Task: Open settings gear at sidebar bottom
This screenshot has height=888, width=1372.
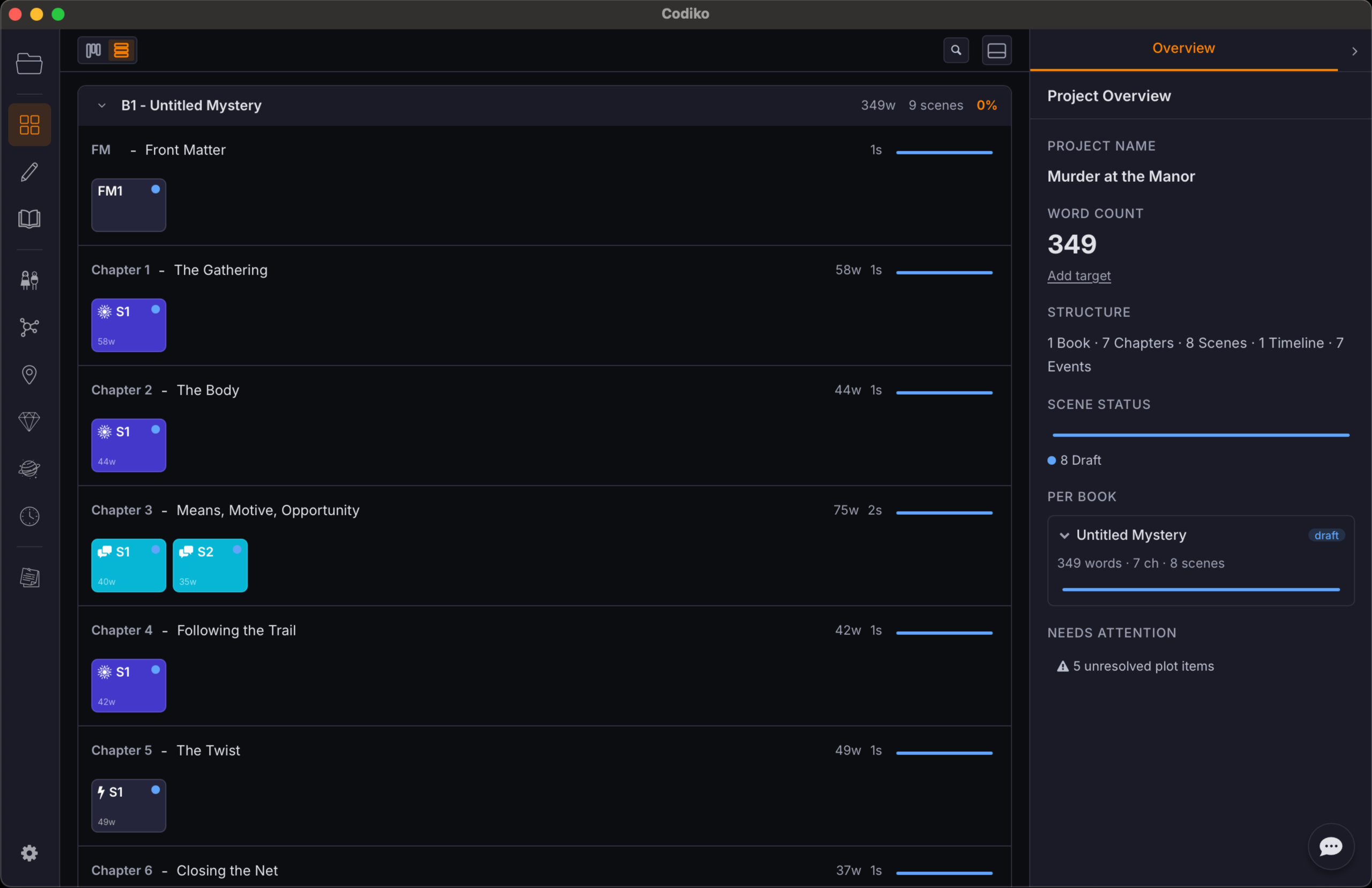Action: [29, 853]
